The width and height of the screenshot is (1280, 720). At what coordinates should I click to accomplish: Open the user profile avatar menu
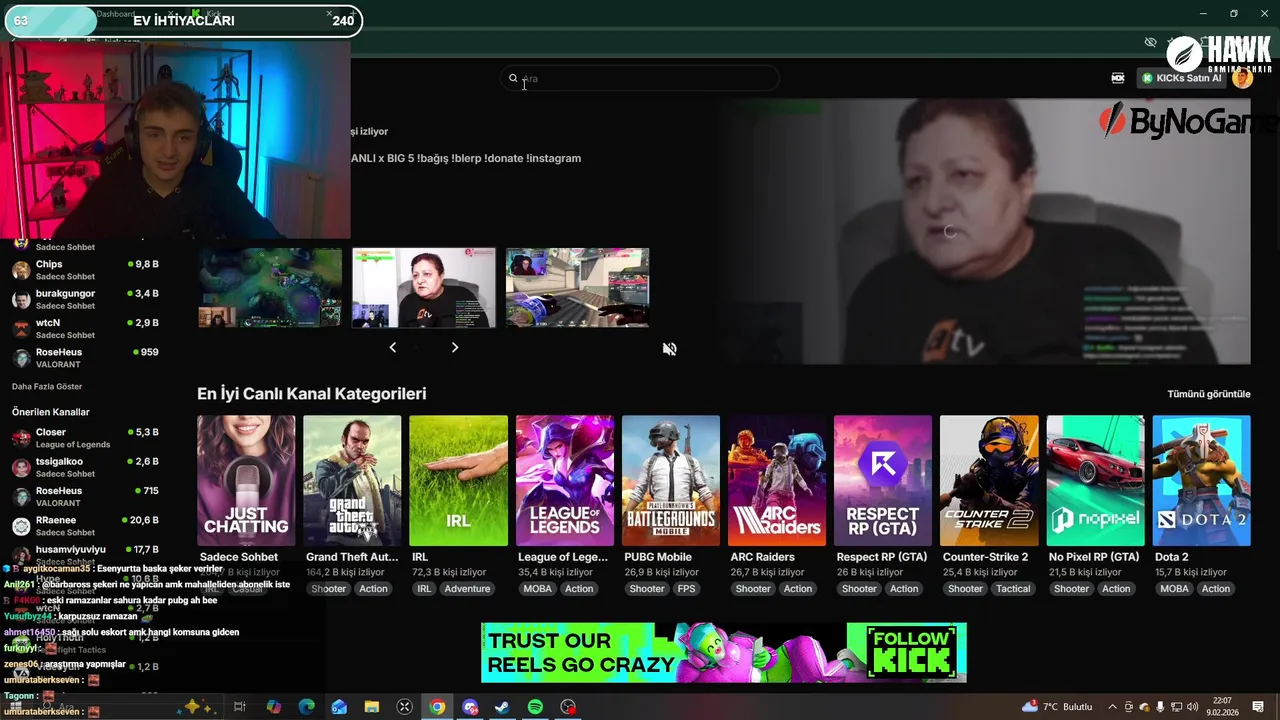(1243, 78)
